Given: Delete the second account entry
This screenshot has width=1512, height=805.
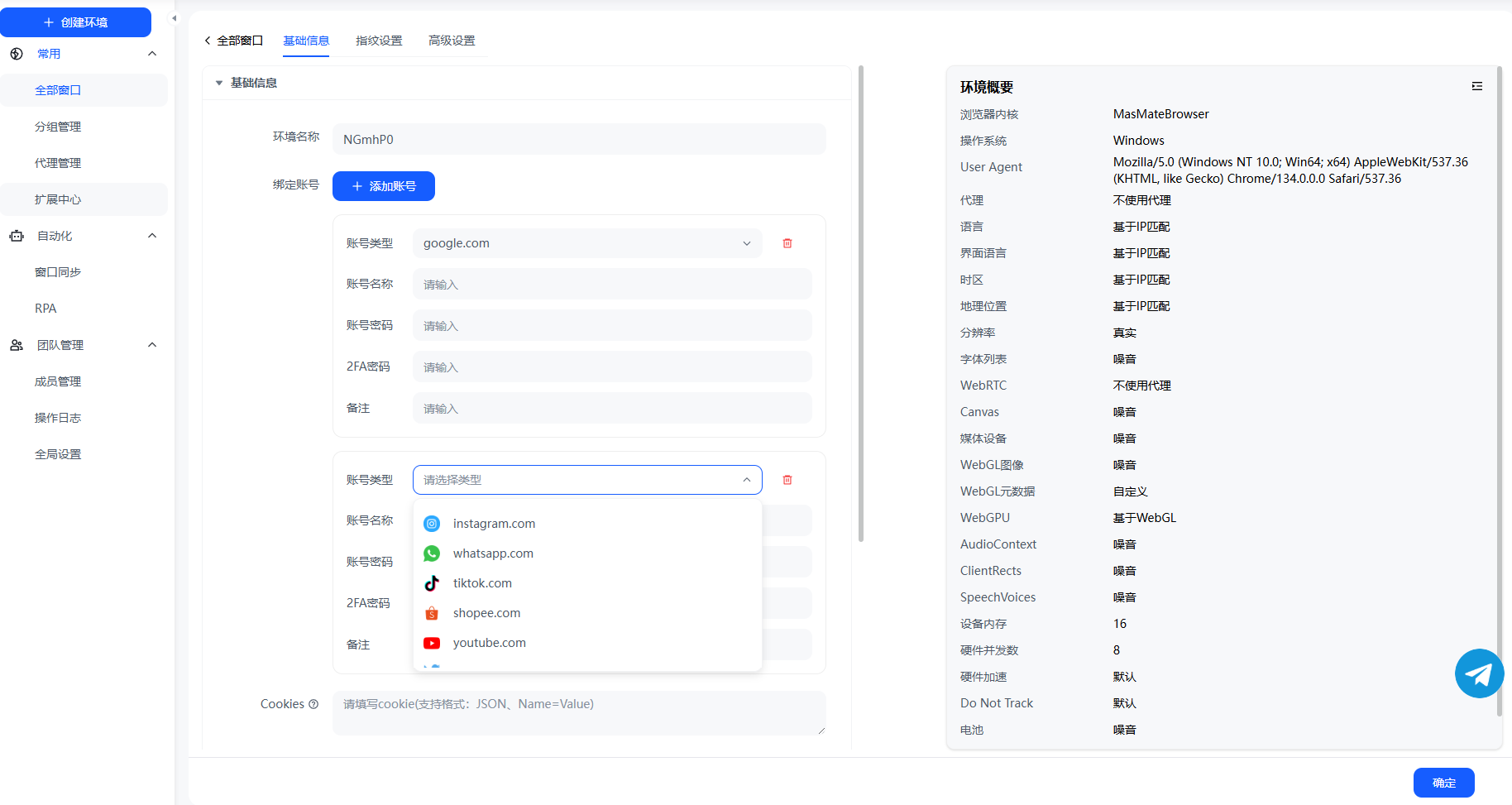Looking at the screenshot, I should coord(787,480).
